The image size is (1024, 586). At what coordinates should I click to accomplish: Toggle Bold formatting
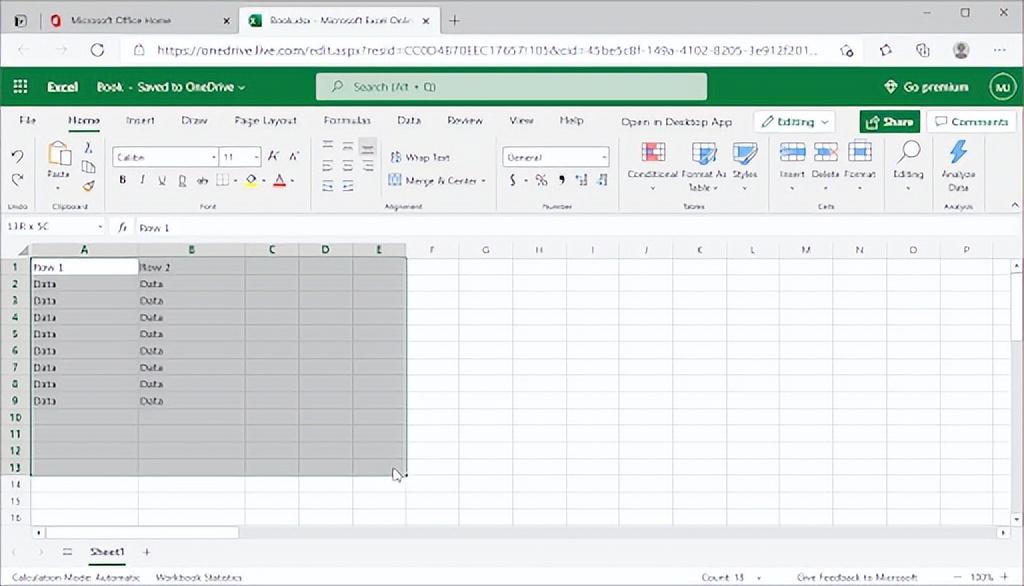pyautogui.click(x=122, y=180)
